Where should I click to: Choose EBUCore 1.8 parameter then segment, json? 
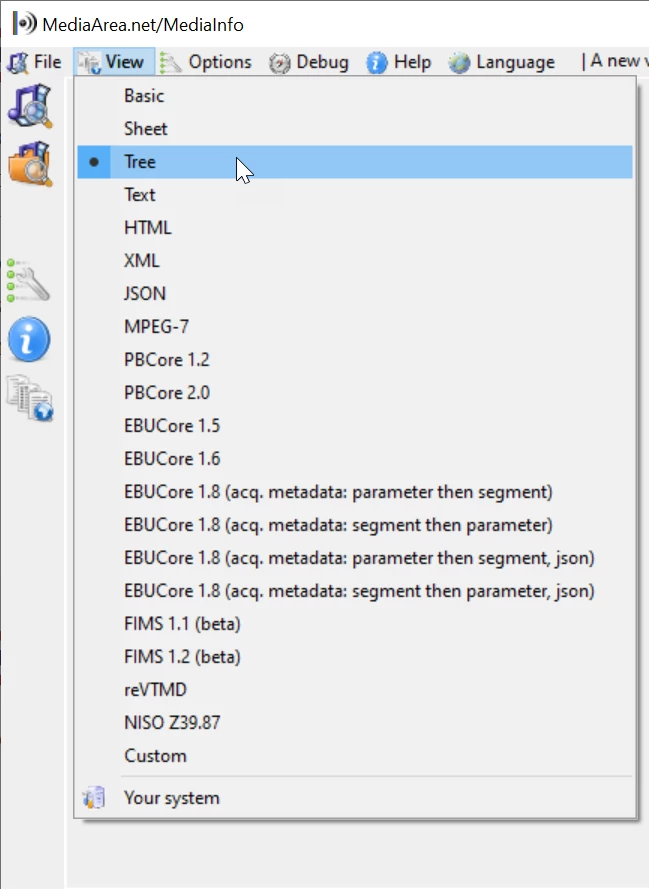point(355,557)
